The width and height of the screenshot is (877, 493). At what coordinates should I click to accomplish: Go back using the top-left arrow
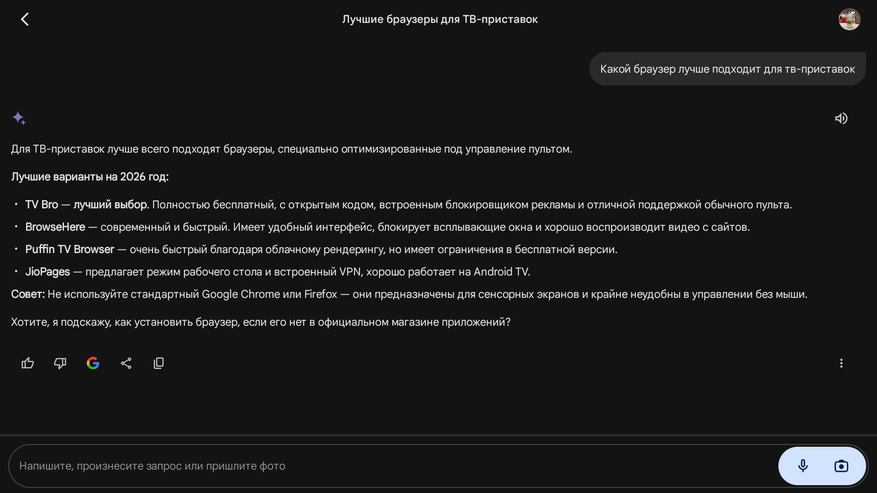pyautogui.click(x=25, y=19)
